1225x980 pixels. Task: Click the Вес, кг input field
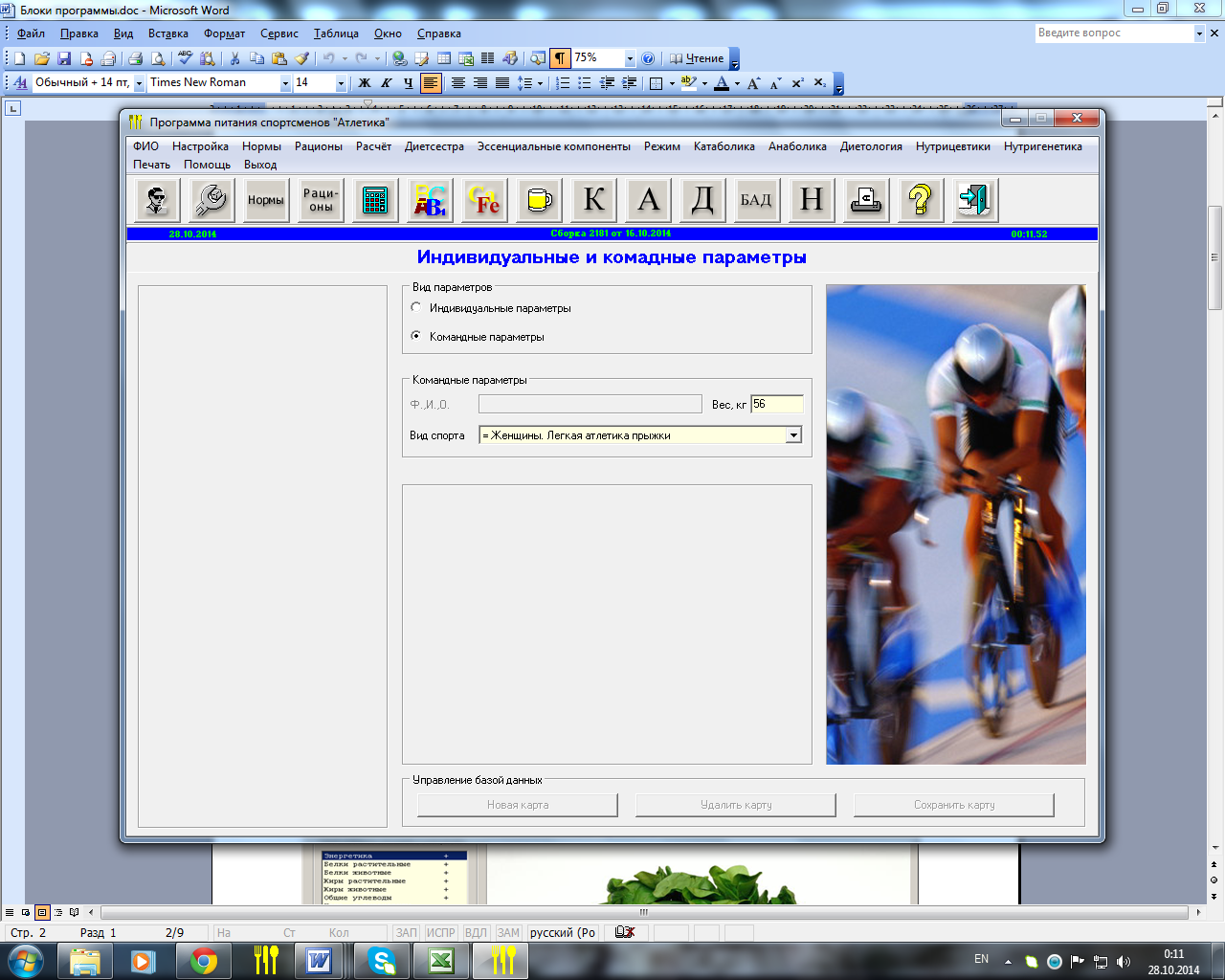point(776,405)
